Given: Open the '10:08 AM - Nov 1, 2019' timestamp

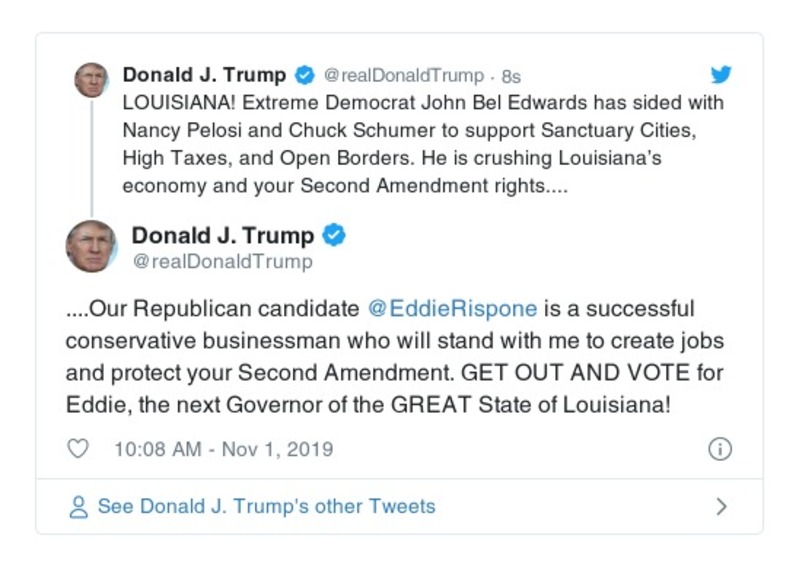Looking at the screenshot, I should tap(223, 449).
